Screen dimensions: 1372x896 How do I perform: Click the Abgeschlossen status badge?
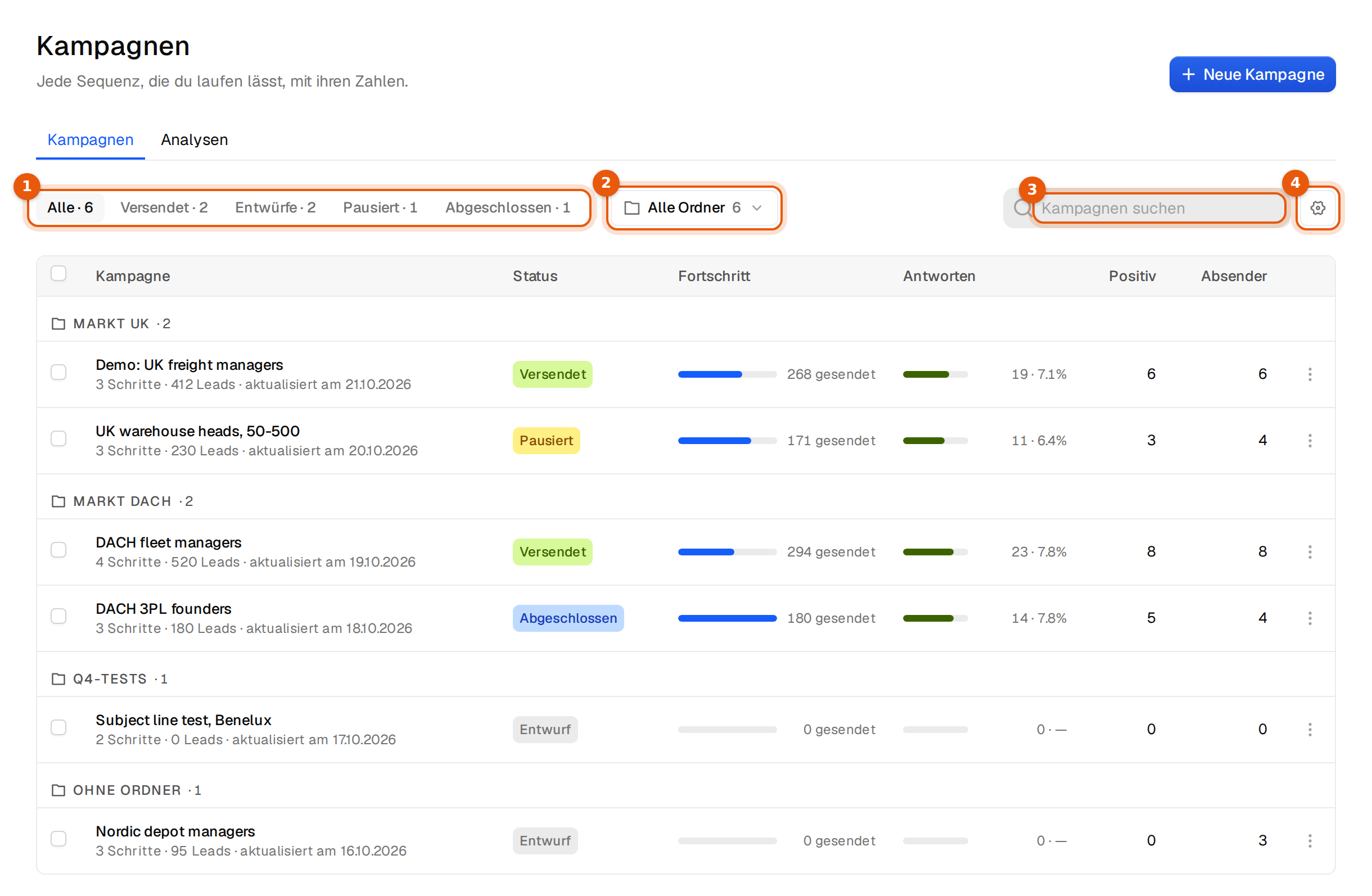pyautogui.click(x=568, y=618)
